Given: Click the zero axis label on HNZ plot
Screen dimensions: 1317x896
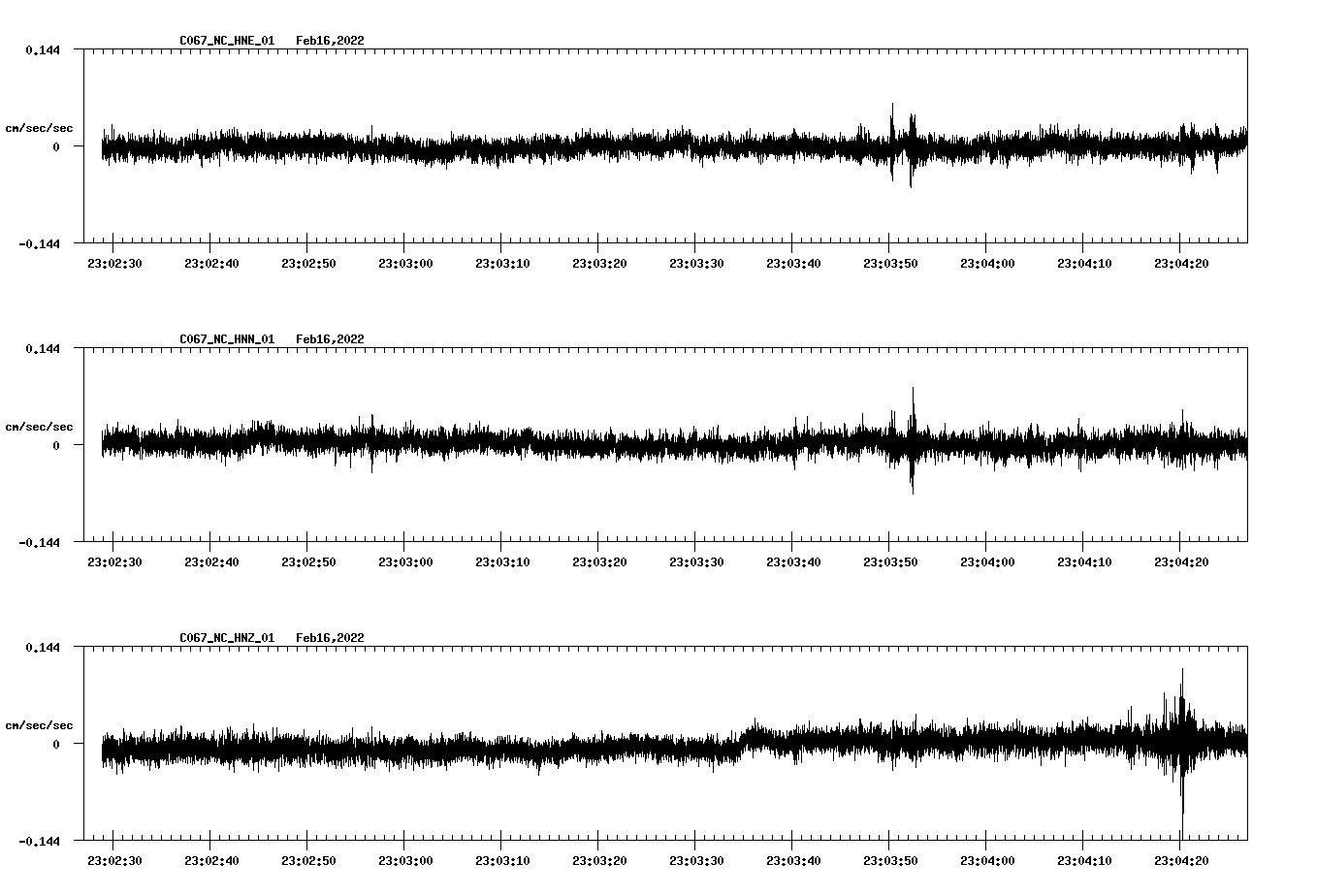Looking at the screenshot, I should tap(56, 744).
